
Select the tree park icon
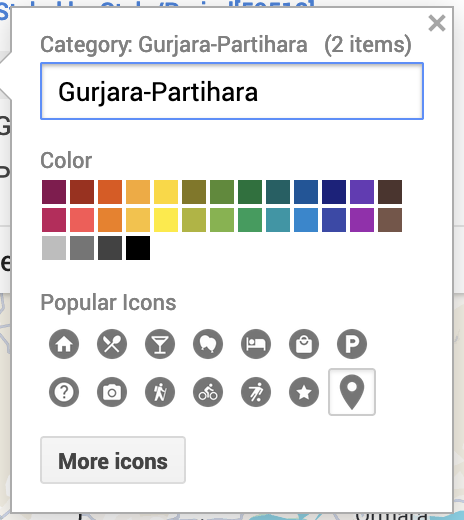coord(208,344)
